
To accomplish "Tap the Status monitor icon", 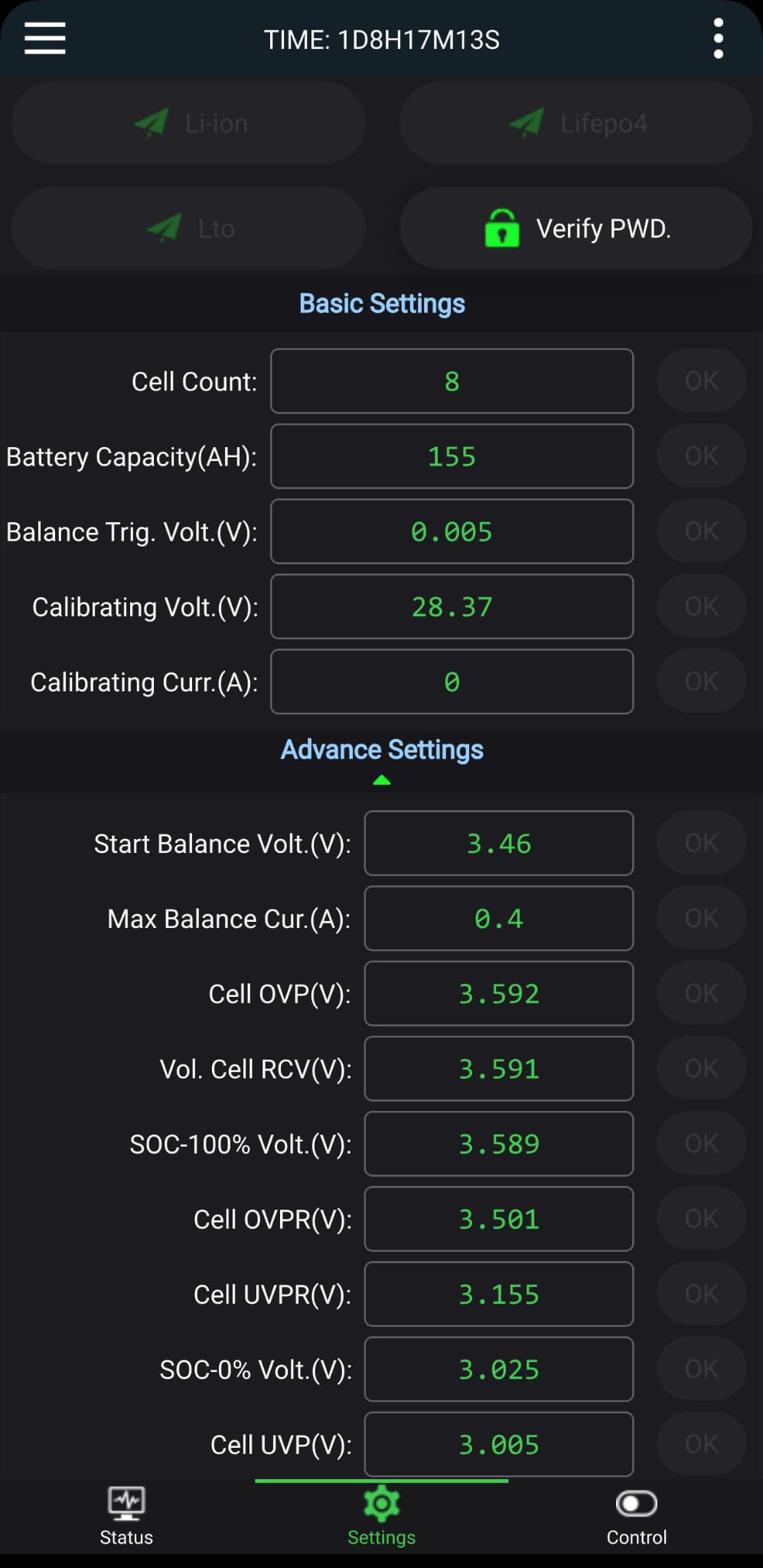I will pyautogui.click(x=126, y=1504).
